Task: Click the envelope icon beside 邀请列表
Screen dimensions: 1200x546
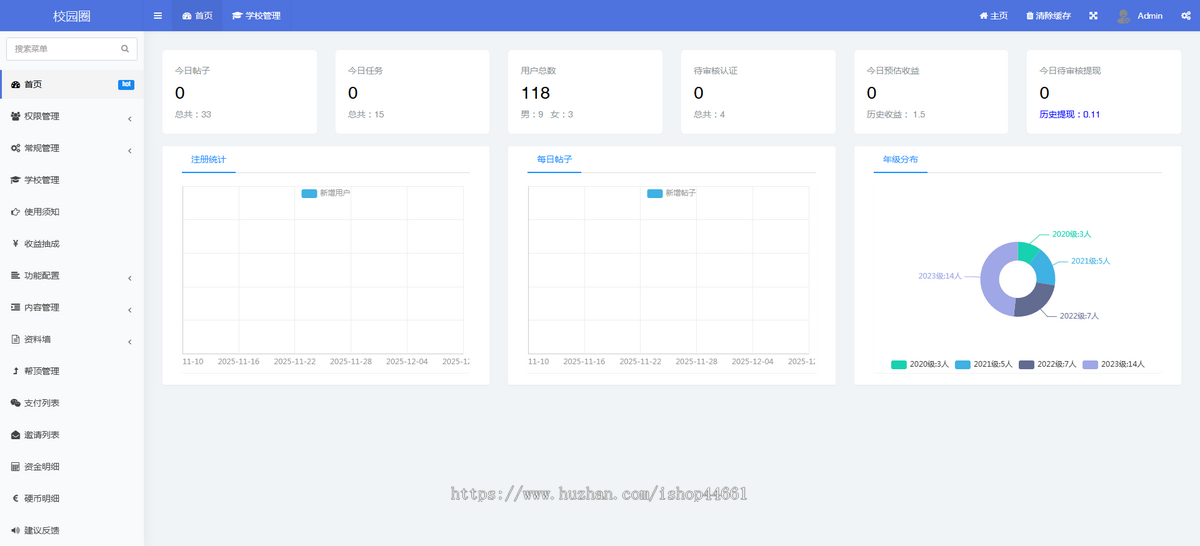Action: point(15,435)
